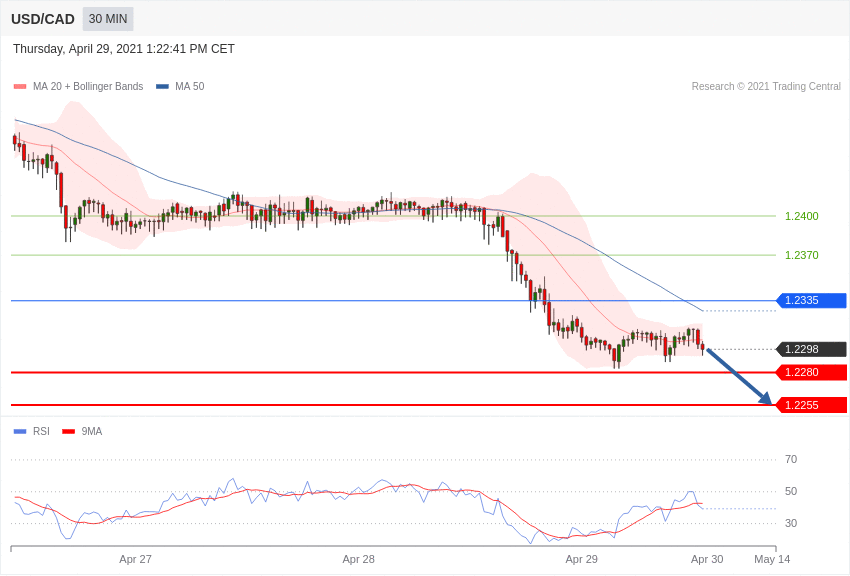Click the blue 1.2335 pivot price tag
Screen dimensions: 850x576
click(x=812, y=300)
